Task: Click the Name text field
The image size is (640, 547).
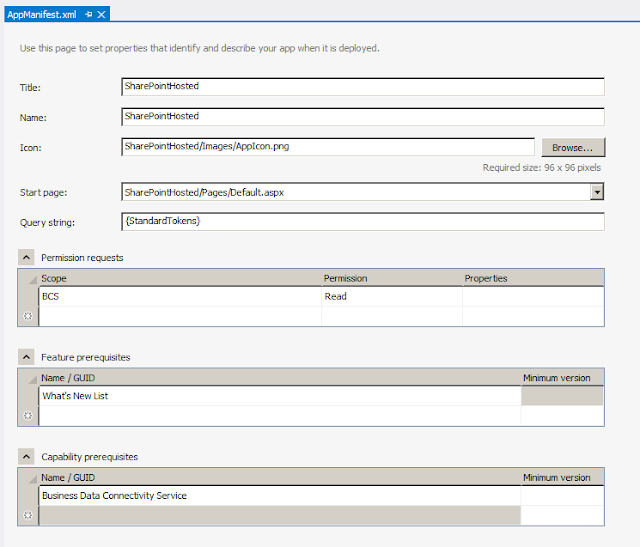Action: point(362,117)
